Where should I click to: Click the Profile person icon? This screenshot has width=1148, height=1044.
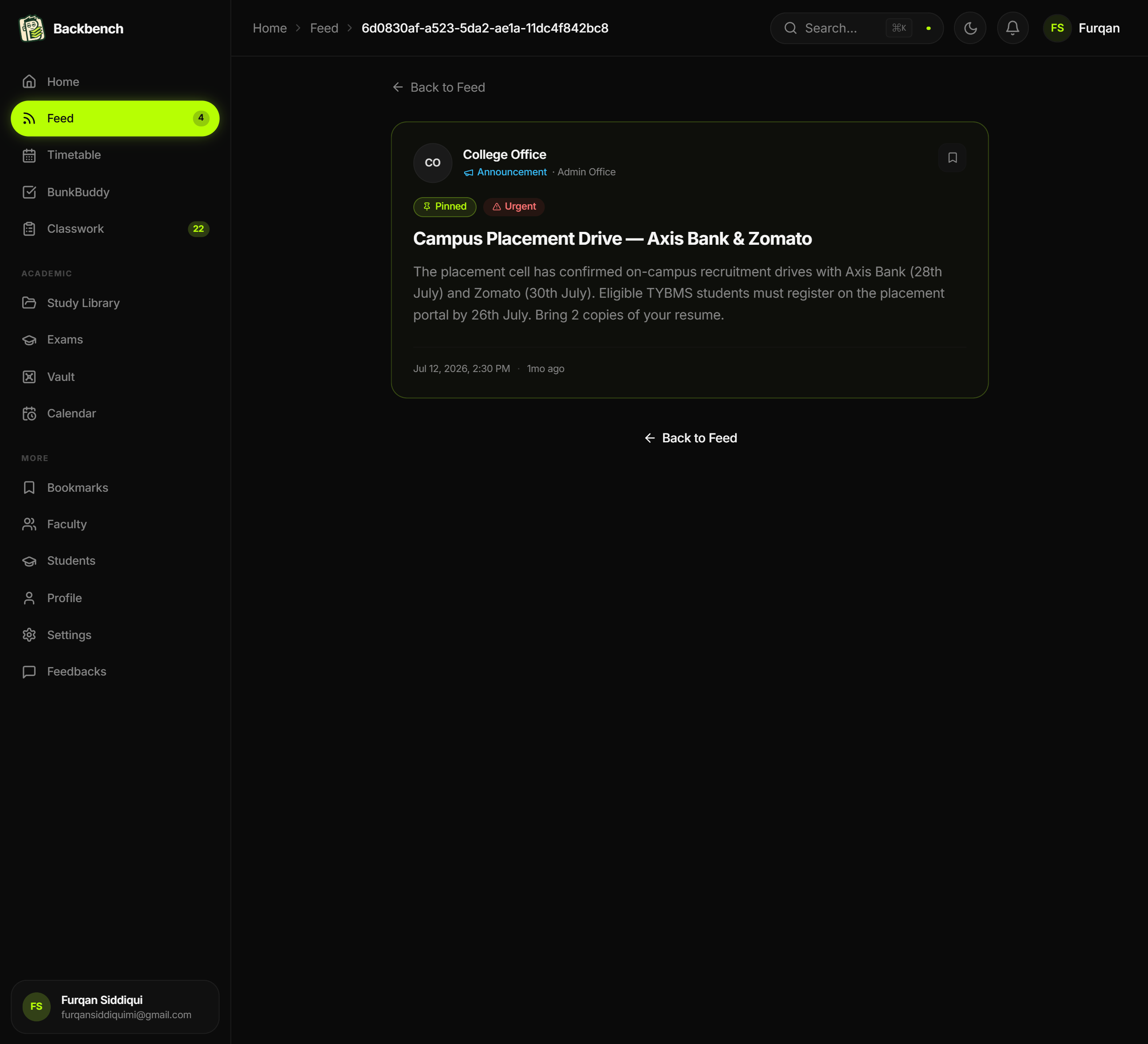pos(29,598)
